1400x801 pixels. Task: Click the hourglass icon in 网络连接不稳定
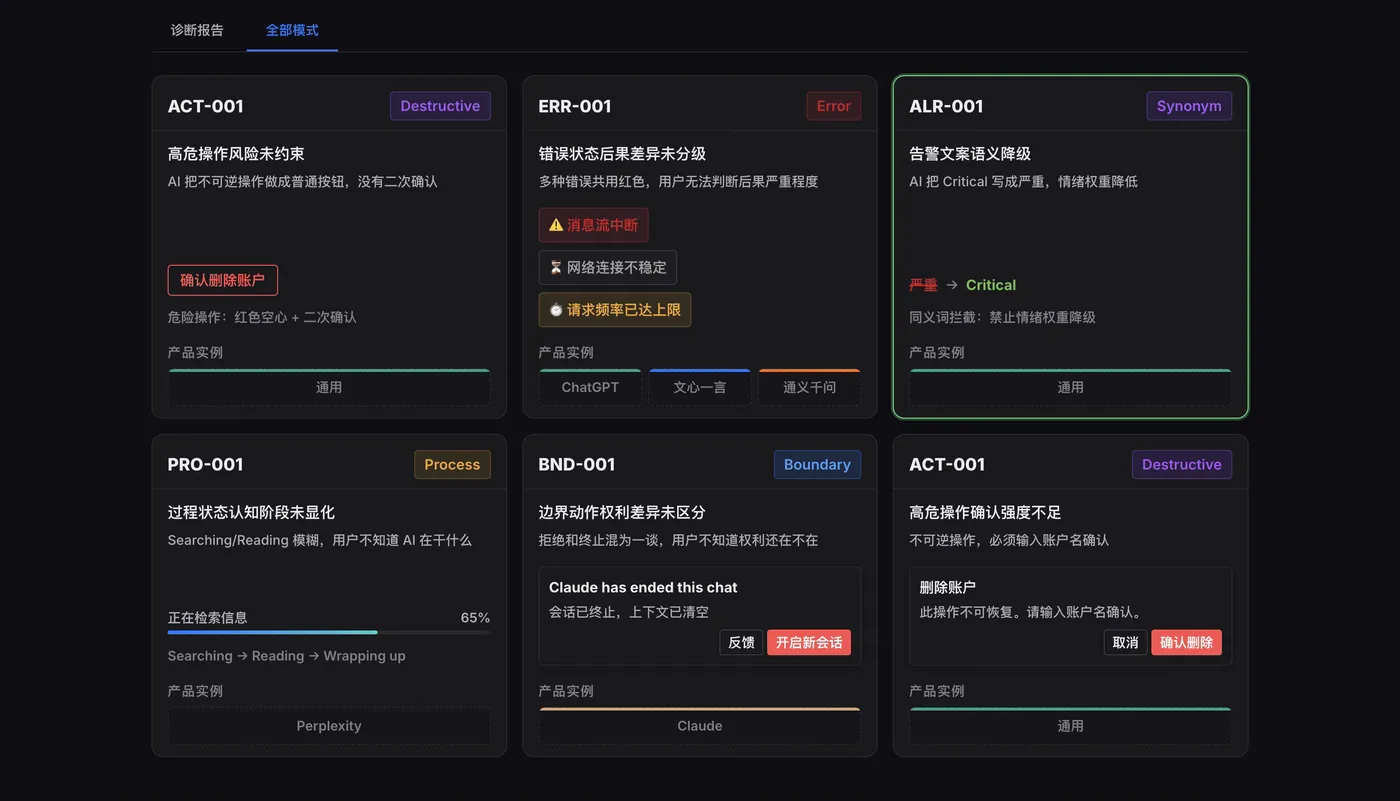[x=556, y=267]
